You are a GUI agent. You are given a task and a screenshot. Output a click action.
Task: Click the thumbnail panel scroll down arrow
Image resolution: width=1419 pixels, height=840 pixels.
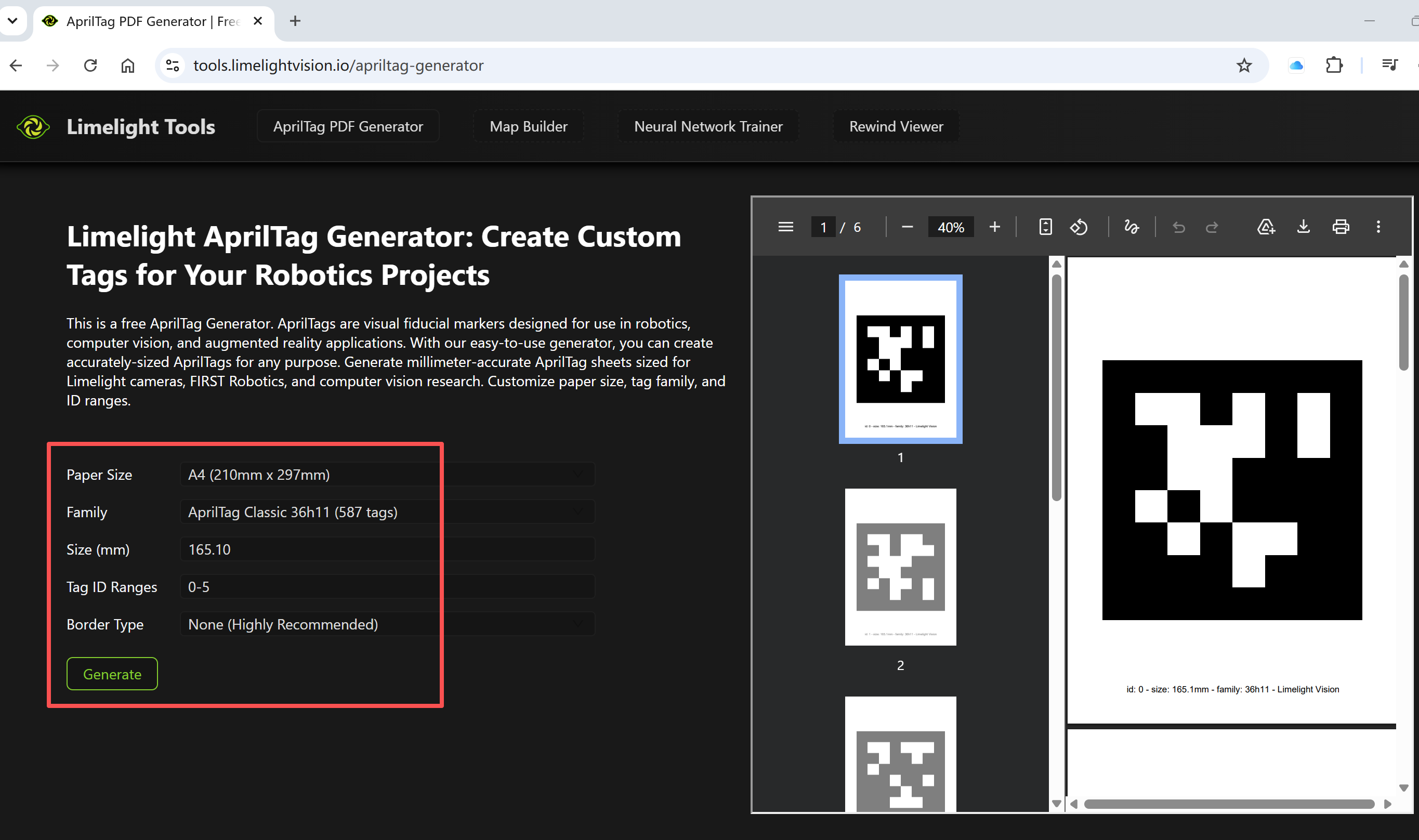tap(1056, 804)
